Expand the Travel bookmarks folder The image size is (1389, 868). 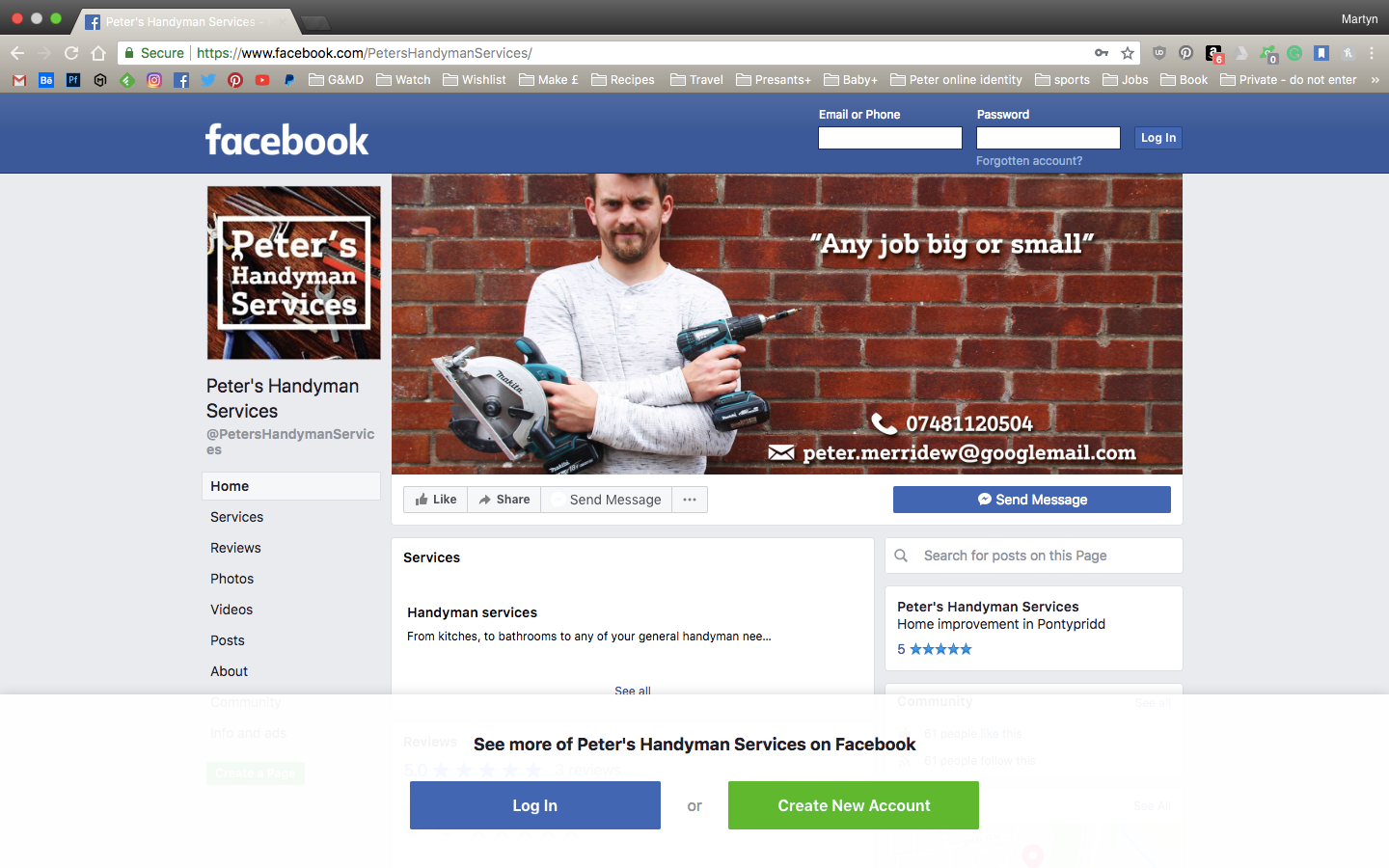coord(696,80)
